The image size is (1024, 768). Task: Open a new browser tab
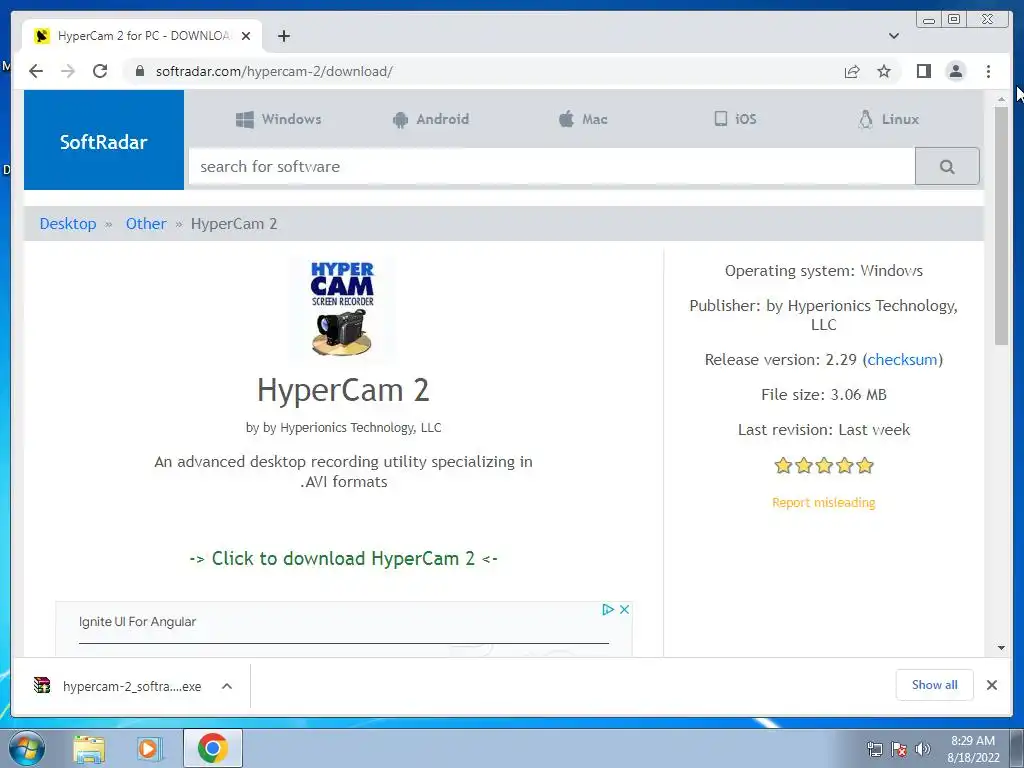point(283,36)
